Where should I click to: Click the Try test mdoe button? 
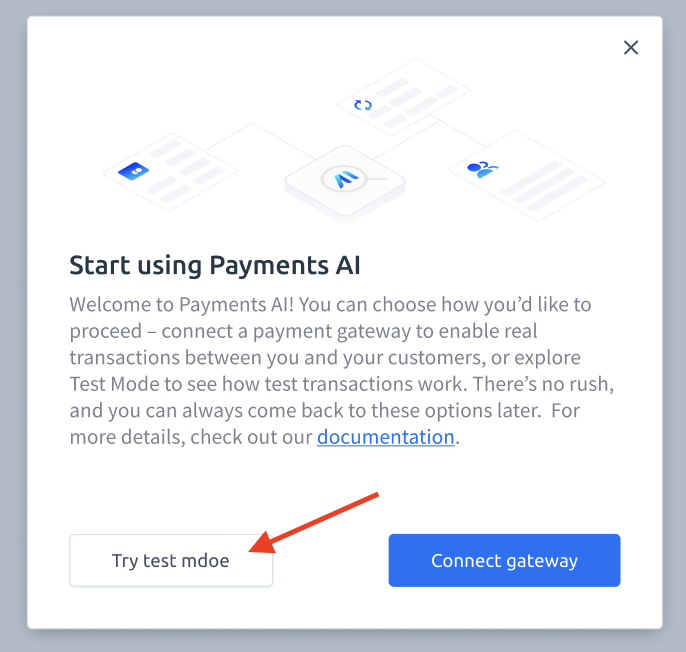click(171, 560)
